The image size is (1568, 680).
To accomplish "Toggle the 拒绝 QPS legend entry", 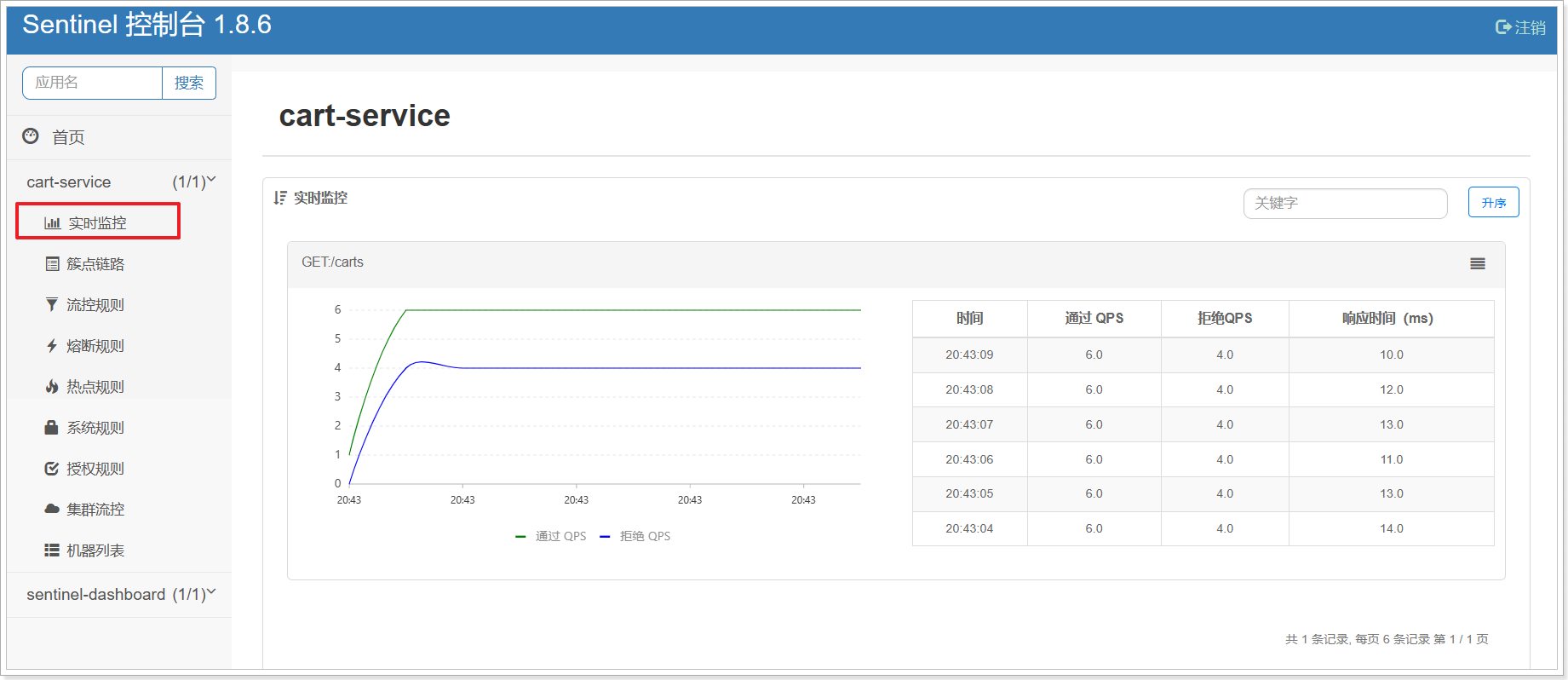I will tap(635, 536).
